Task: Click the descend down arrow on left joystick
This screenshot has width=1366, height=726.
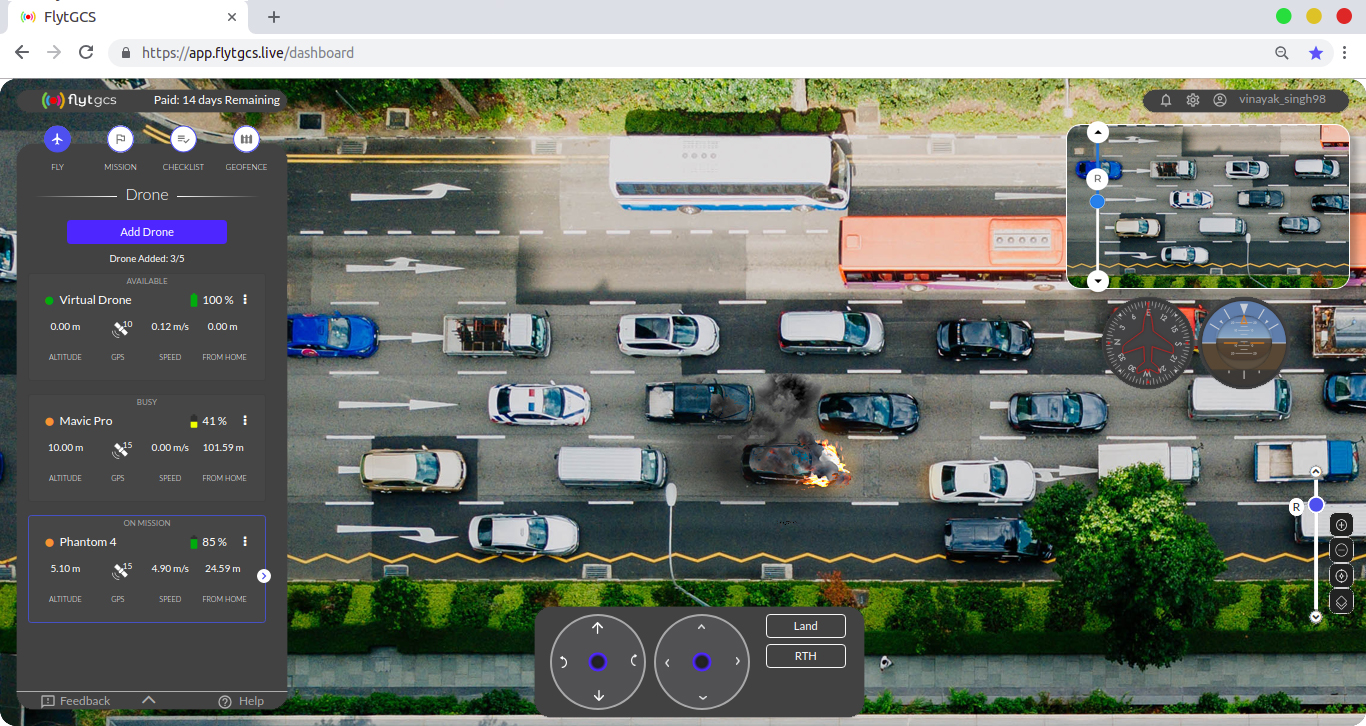Action: tap(598, 696)
